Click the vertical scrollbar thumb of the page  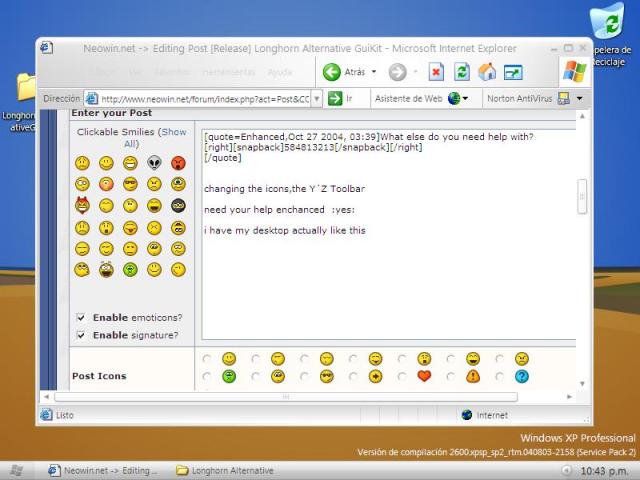click(582, 196)
